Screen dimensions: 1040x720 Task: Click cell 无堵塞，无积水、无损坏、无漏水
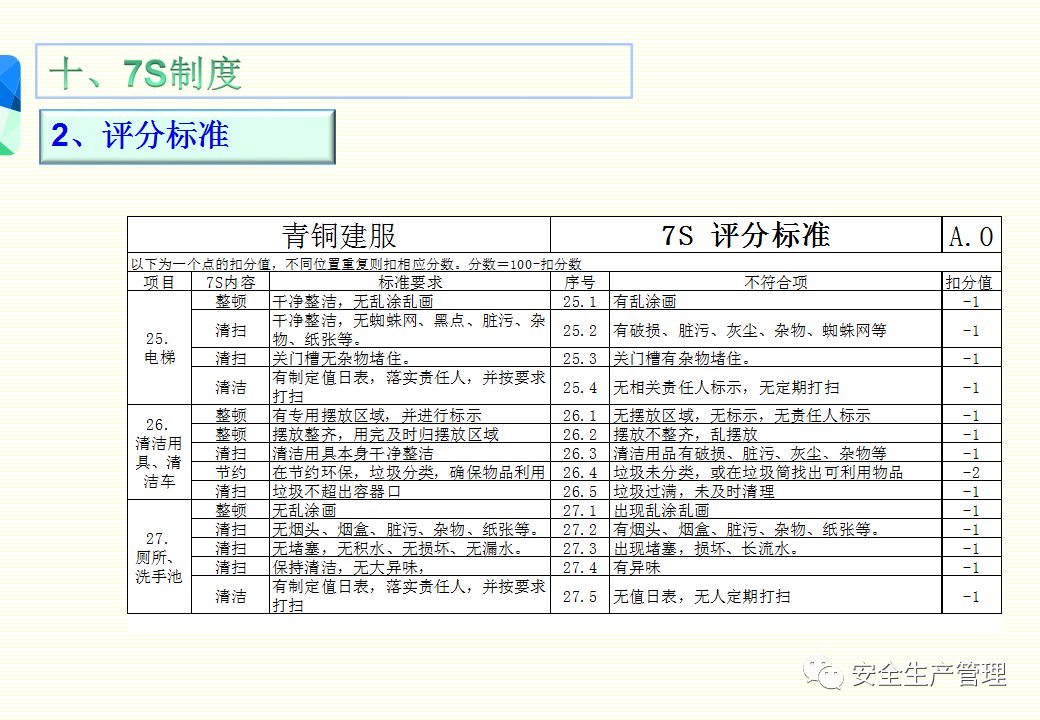tap(410, 548)
